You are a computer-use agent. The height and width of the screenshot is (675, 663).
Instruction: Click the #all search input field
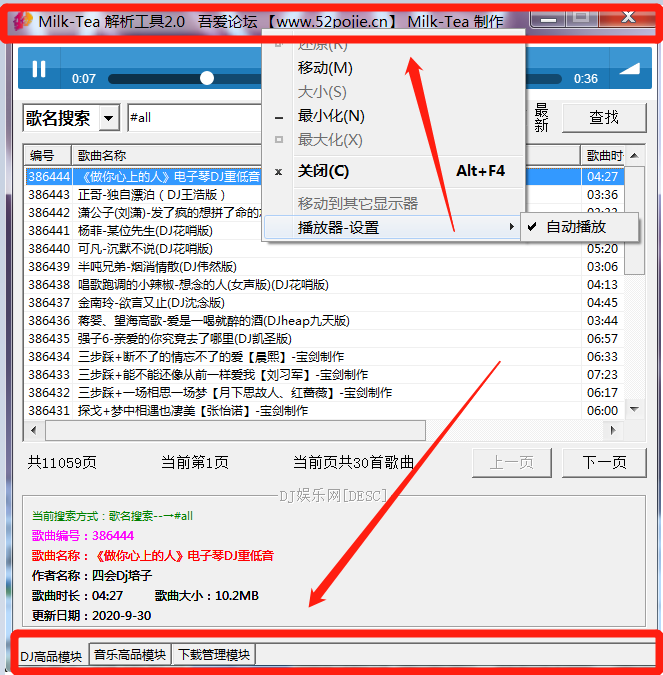pos(195,118)
